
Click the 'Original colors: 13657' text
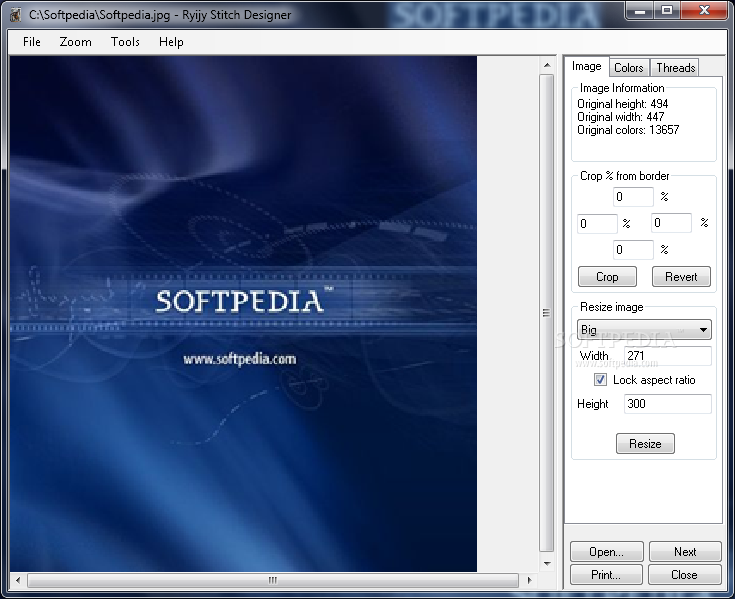pyautogui.click(x=628, y=130)
